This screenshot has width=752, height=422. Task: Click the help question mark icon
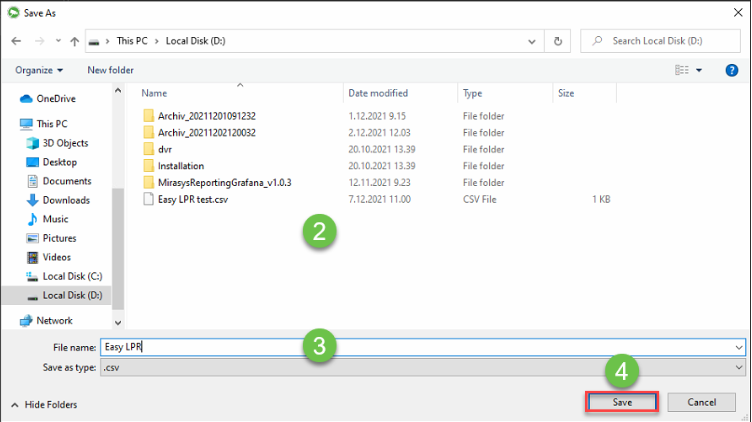pos(733,70)
